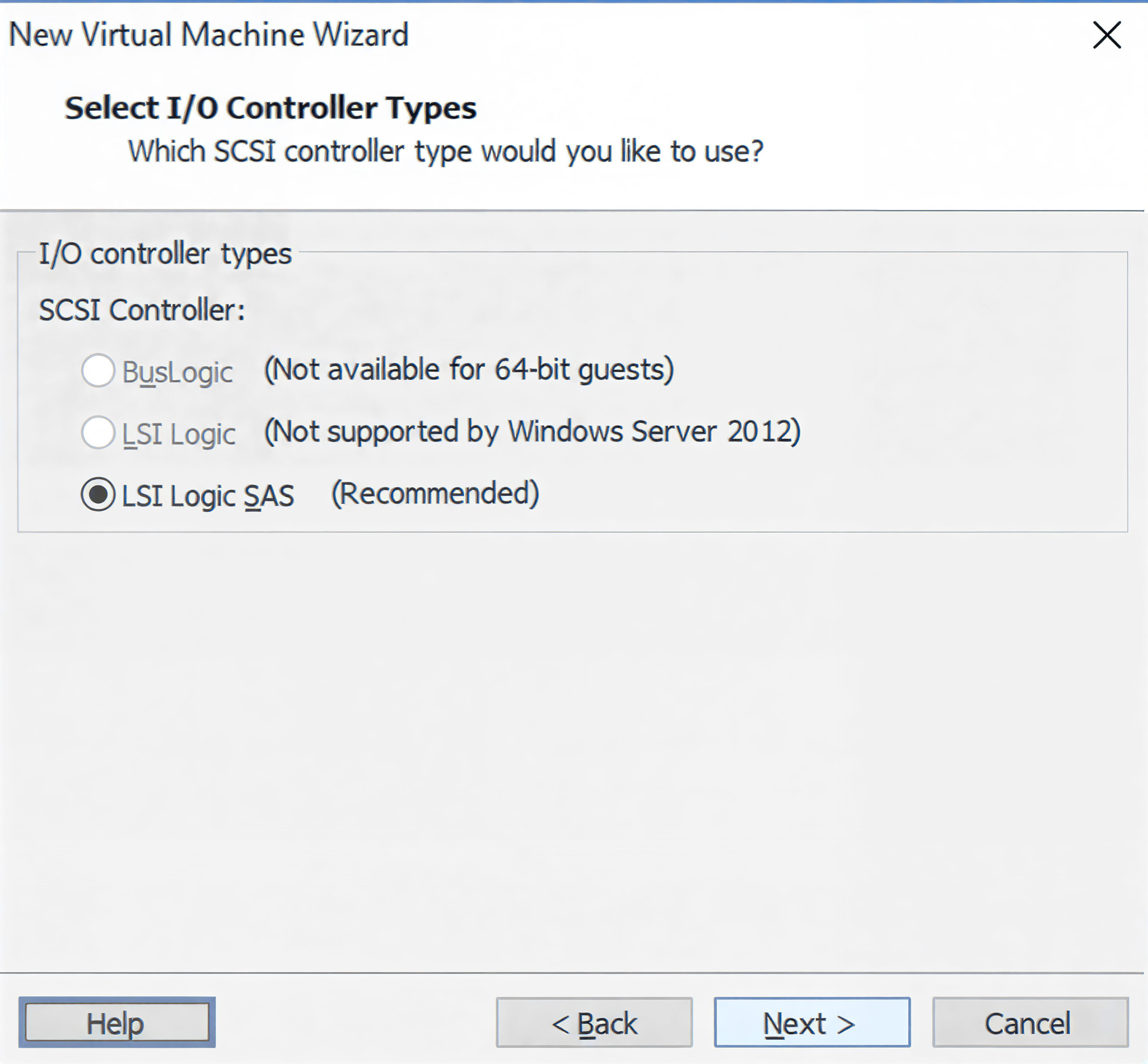Click the 'Which SCSI controller type' subtitle
Image resolution: width=1148 pixels, height=1064 pixels.
[445, 152]
